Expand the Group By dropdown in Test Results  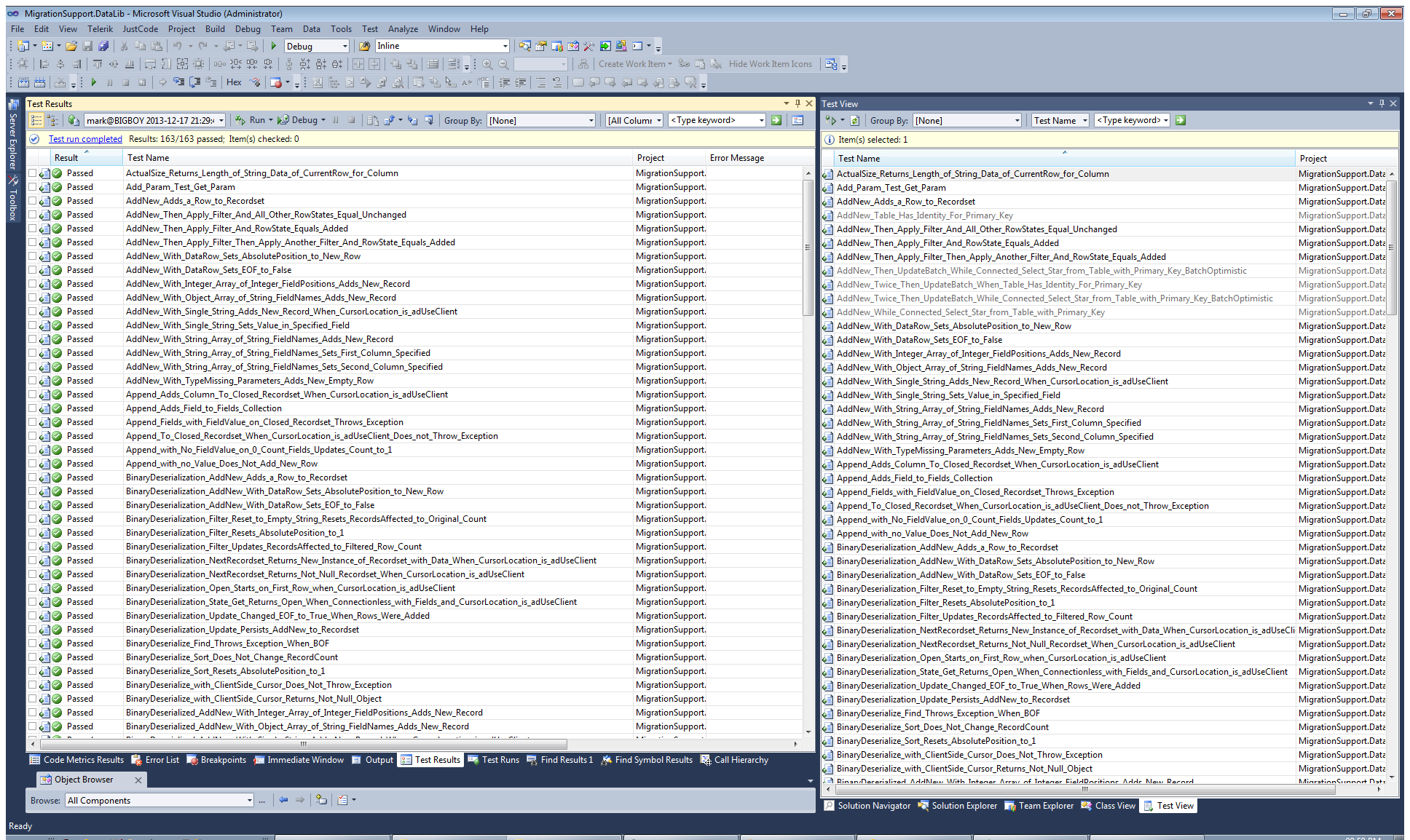click(591, 120)
